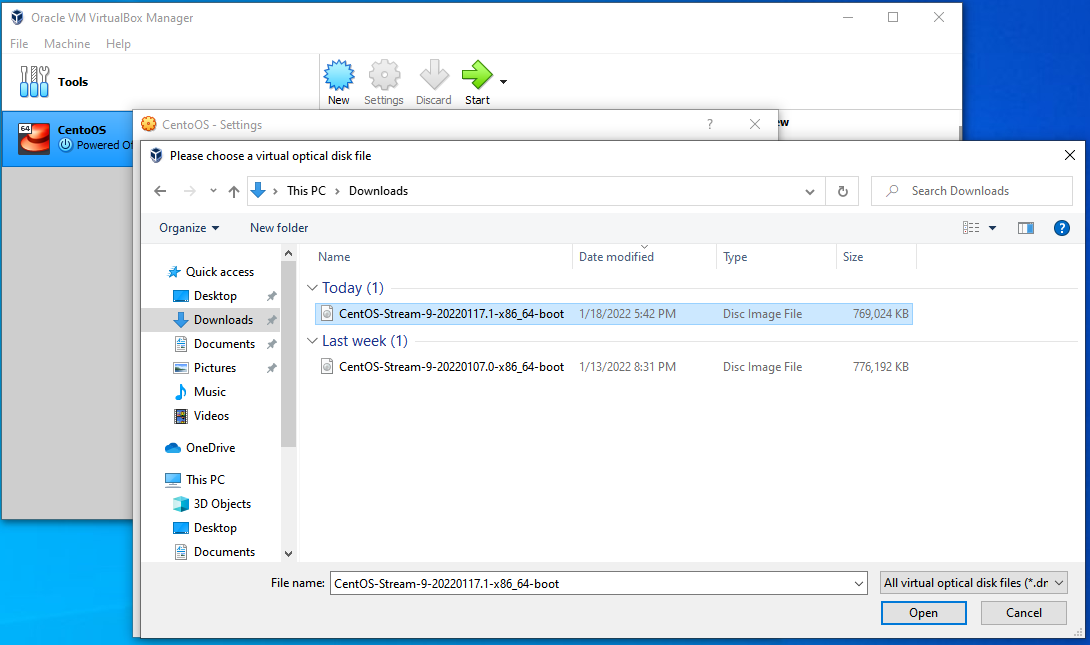
Task: Go forward in file dialog
Action: (190, 191)
